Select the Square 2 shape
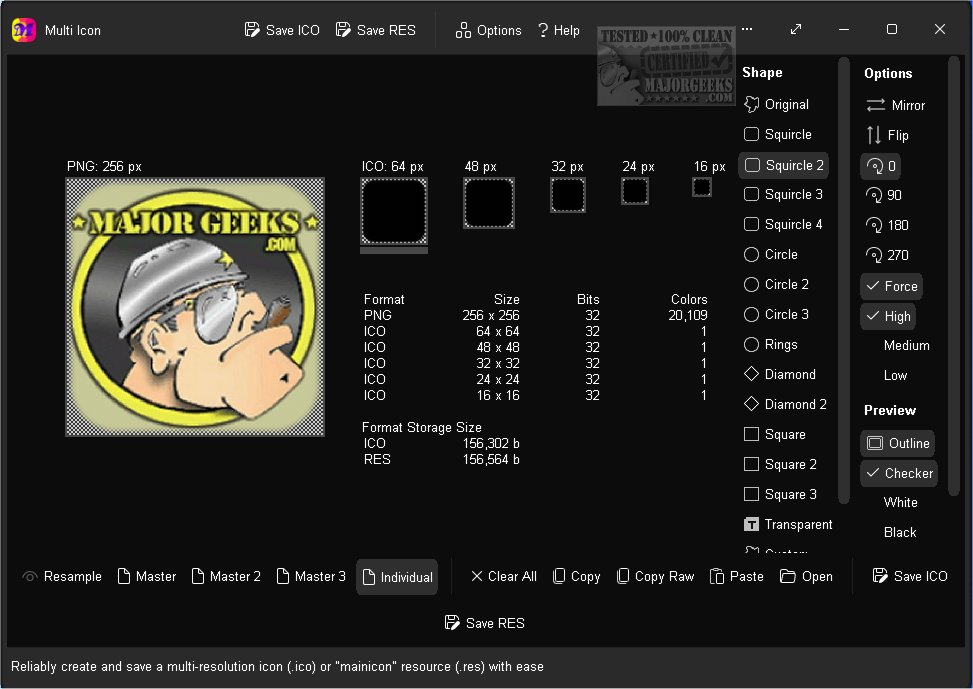This screenshot has width=973, height=689. (780, 464)
